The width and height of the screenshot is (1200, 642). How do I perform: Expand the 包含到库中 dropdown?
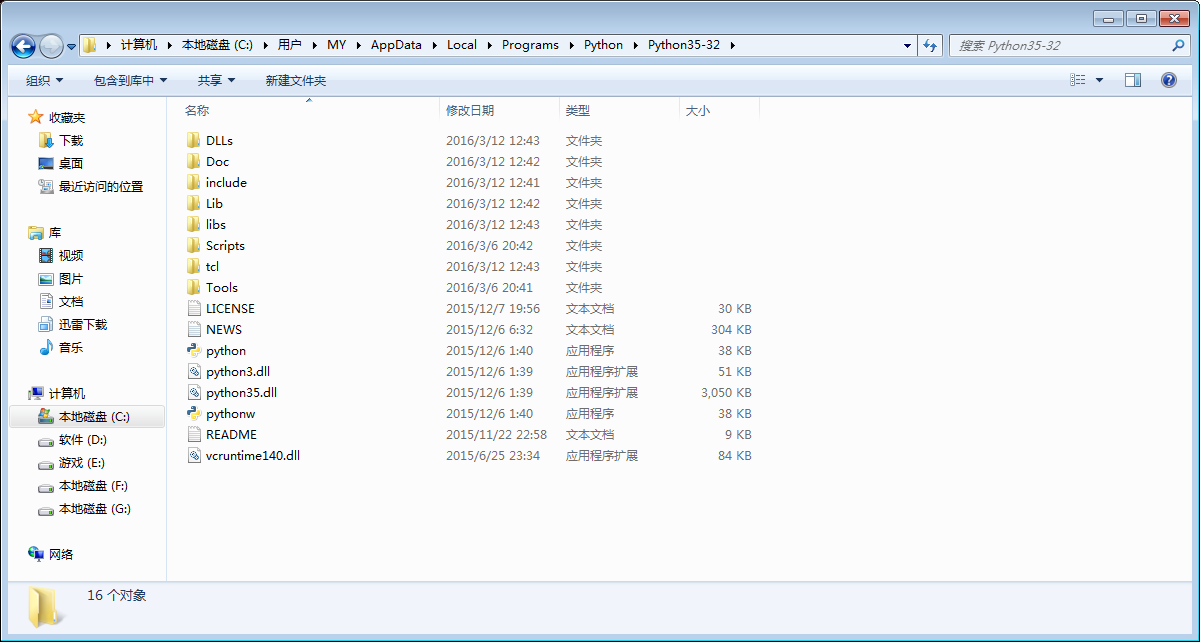tap(130, 80)
